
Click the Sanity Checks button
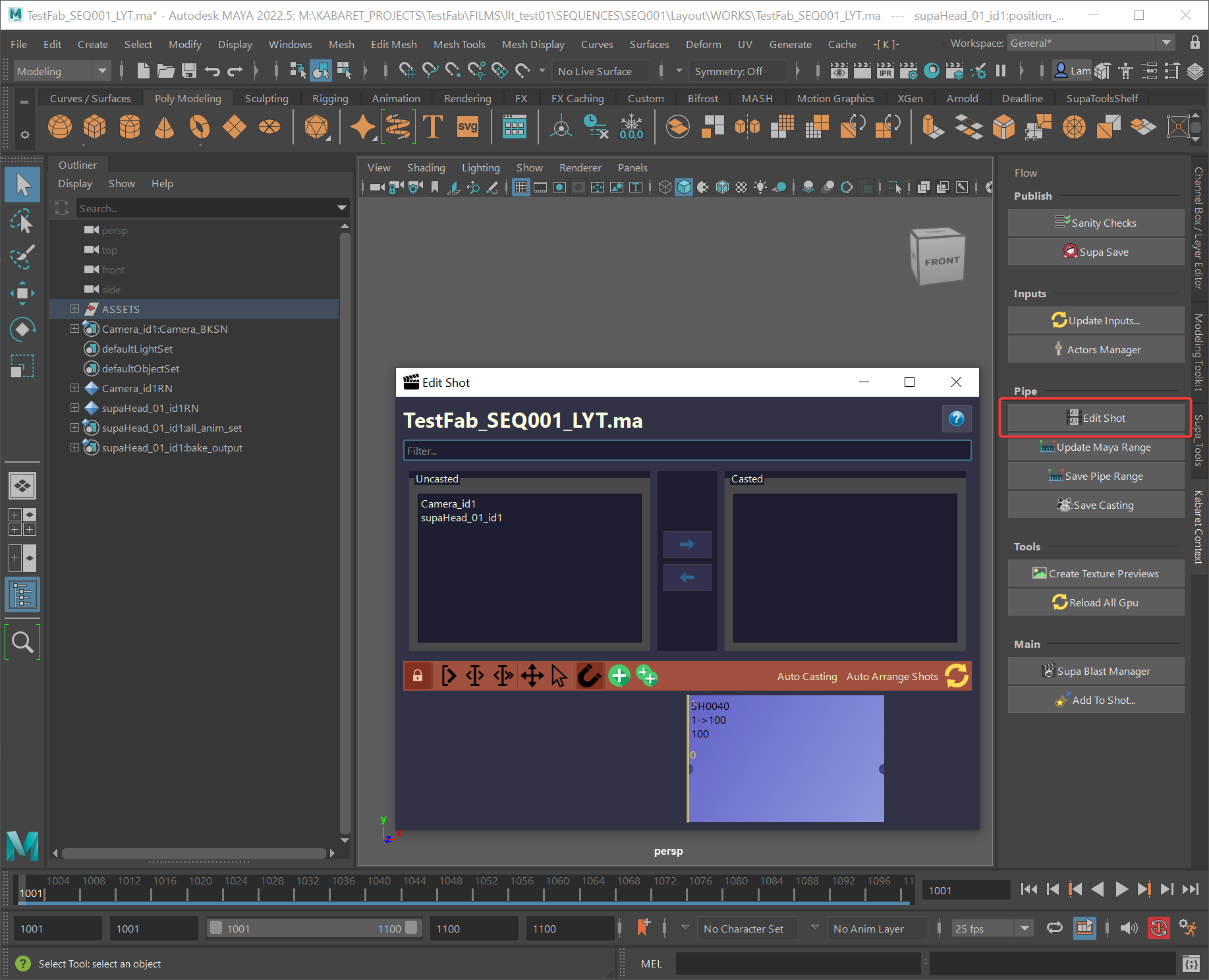click(x=1096, y=223)
